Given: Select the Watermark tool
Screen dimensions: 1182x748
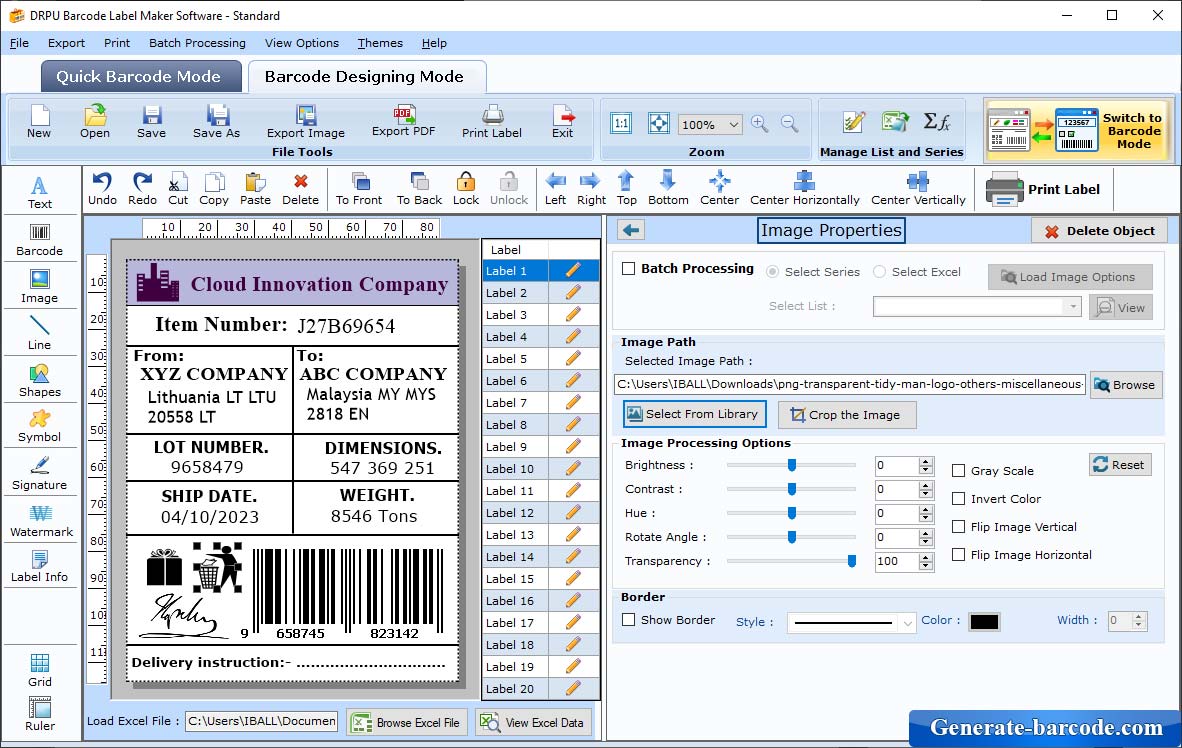Looking at the screenshot, I should [41, 520].
